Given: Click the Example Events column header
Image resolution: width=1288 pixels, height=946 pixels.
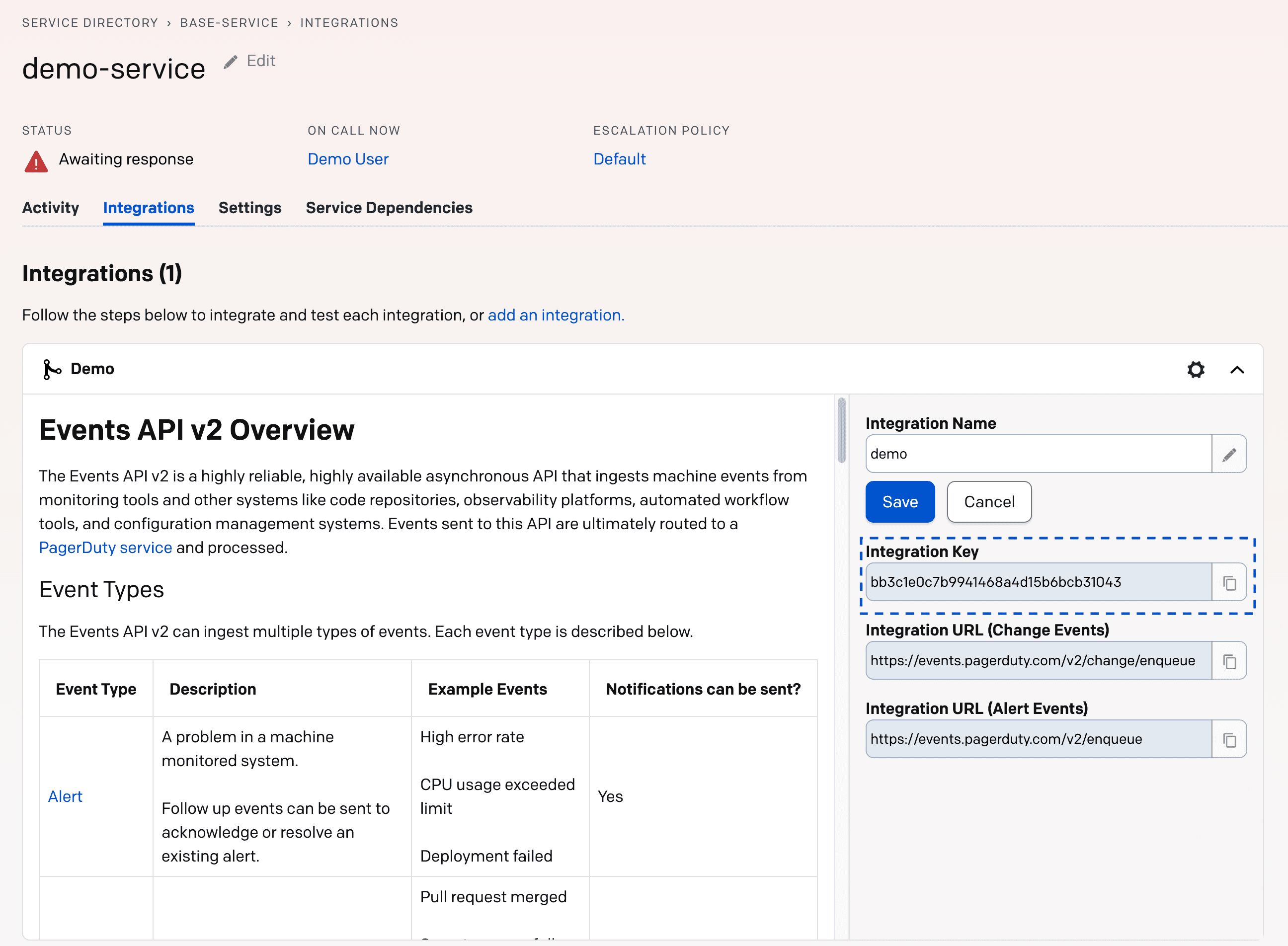Looking at the screenshot, I should coord(487,690).
